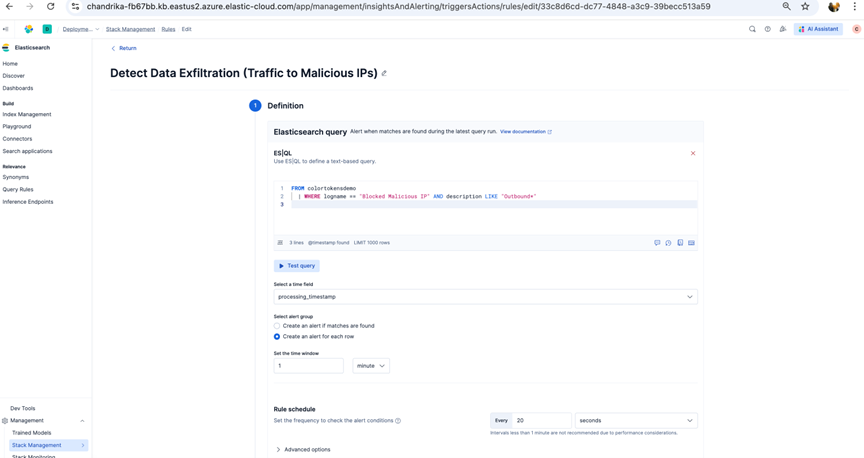Go back with the browser back arrow
The height and width of the screenshot is (458, 864).
[x=9, y=7]
